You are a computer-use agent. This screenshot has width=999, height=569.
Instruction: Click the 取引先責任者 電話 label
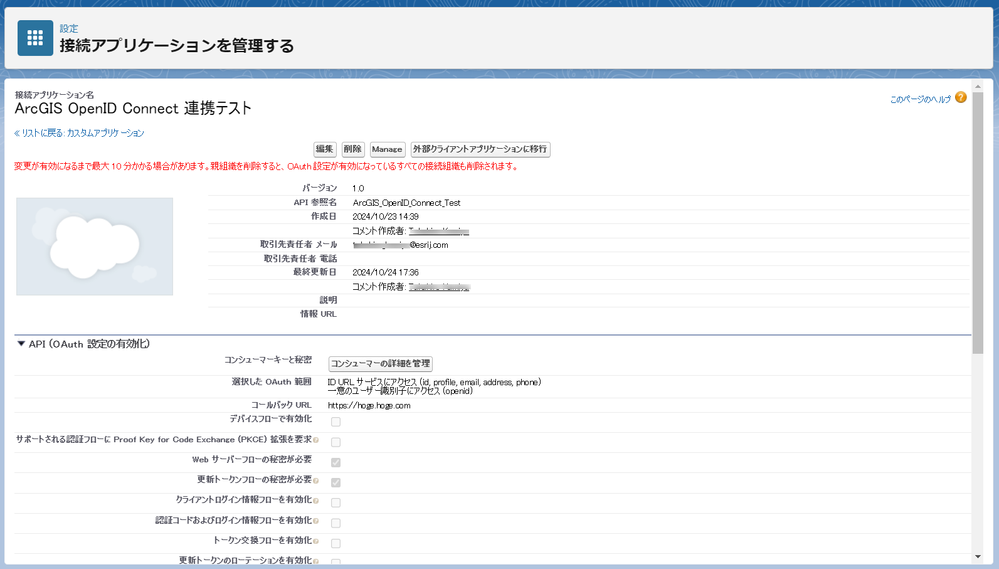(x=300, y=259)
